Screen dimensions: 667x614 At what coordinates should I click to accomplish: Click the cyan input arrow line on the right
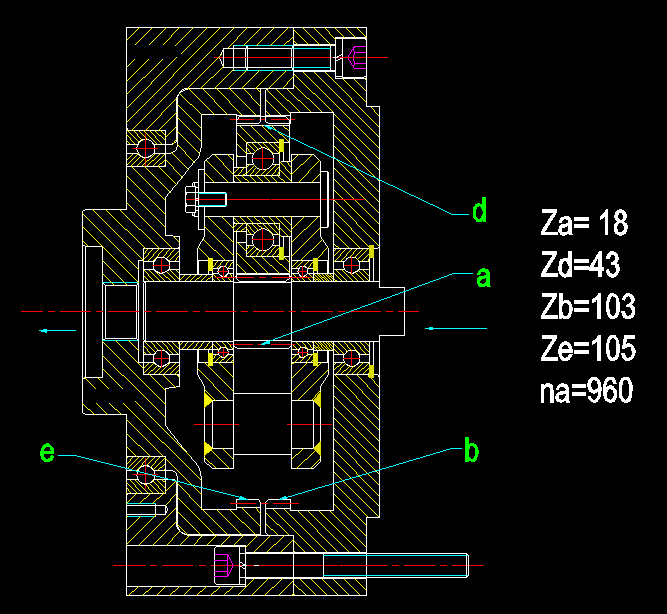point(456,328)
